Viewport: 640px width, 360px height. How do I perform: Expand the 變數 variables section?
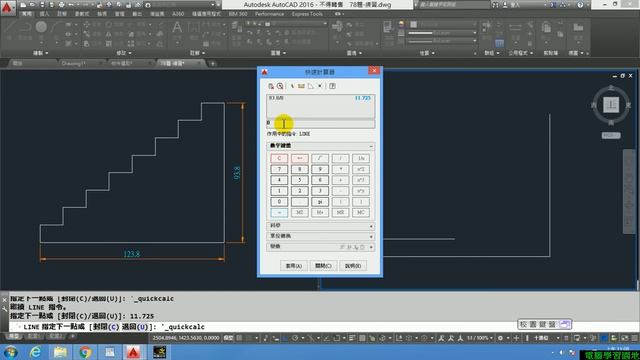tap(371, 247)
